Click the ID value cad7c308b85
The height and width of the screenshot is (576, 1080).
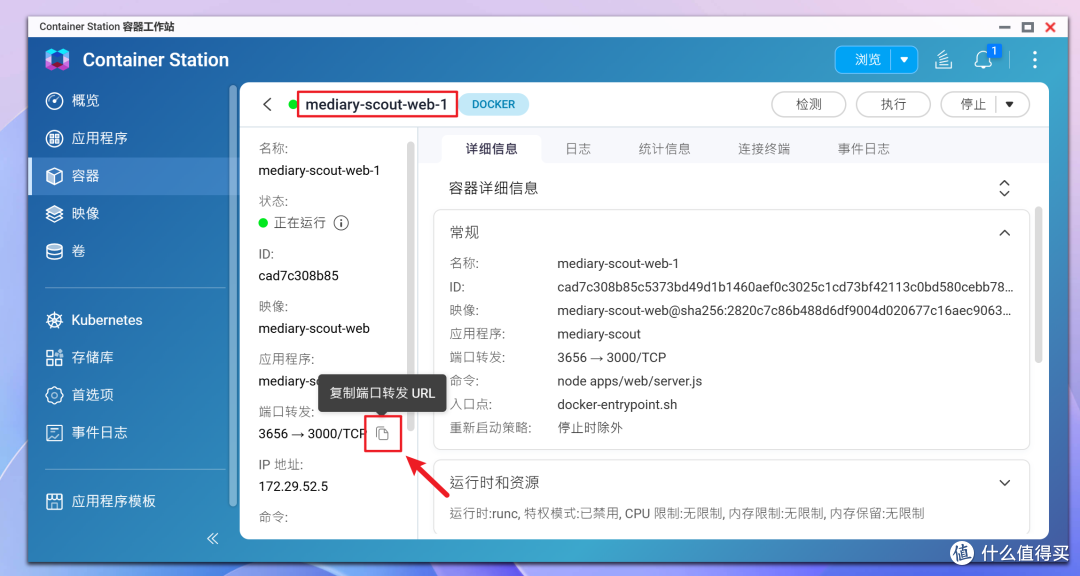tap(298, 276)
